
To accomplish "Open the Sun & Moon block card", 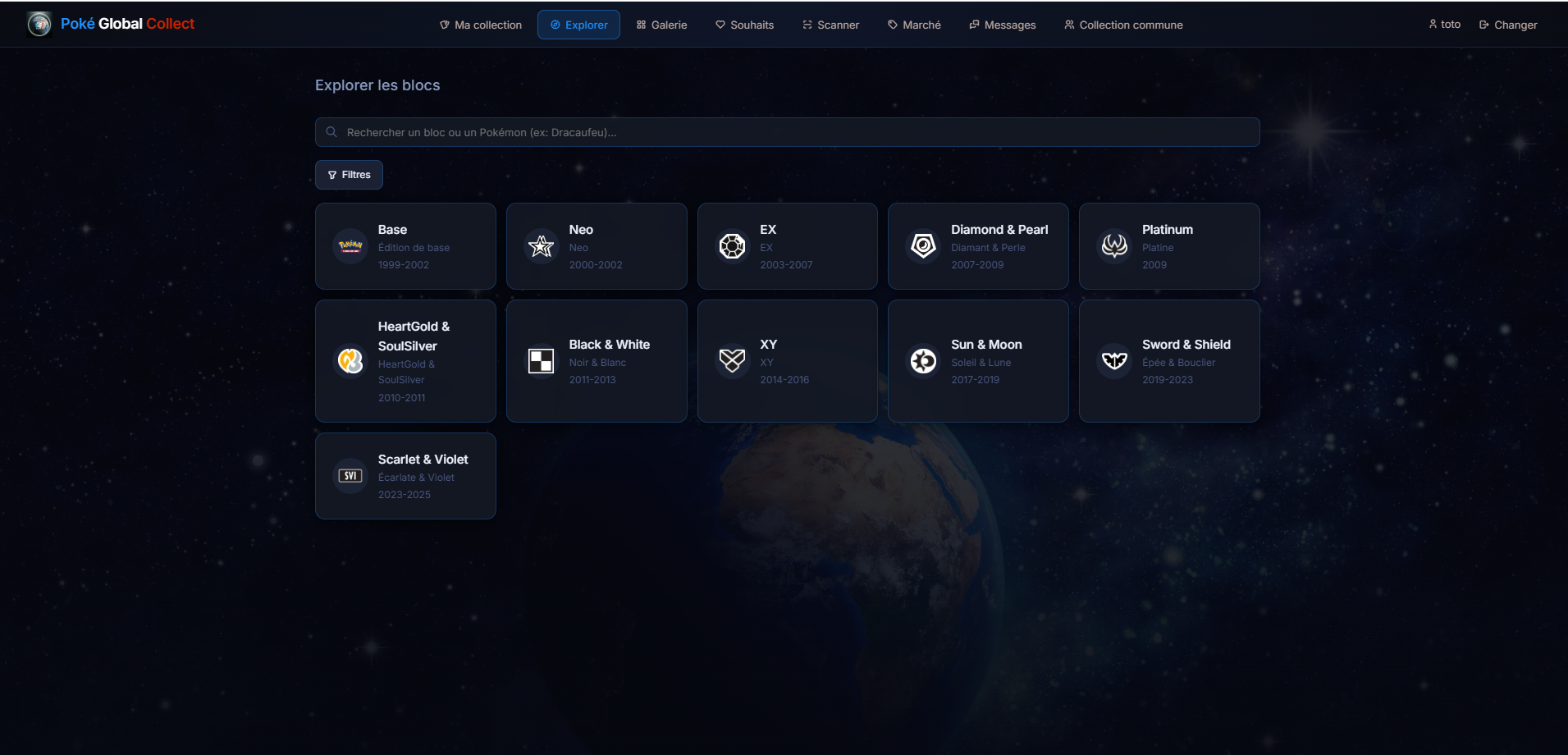I will [x=978, y=361].
